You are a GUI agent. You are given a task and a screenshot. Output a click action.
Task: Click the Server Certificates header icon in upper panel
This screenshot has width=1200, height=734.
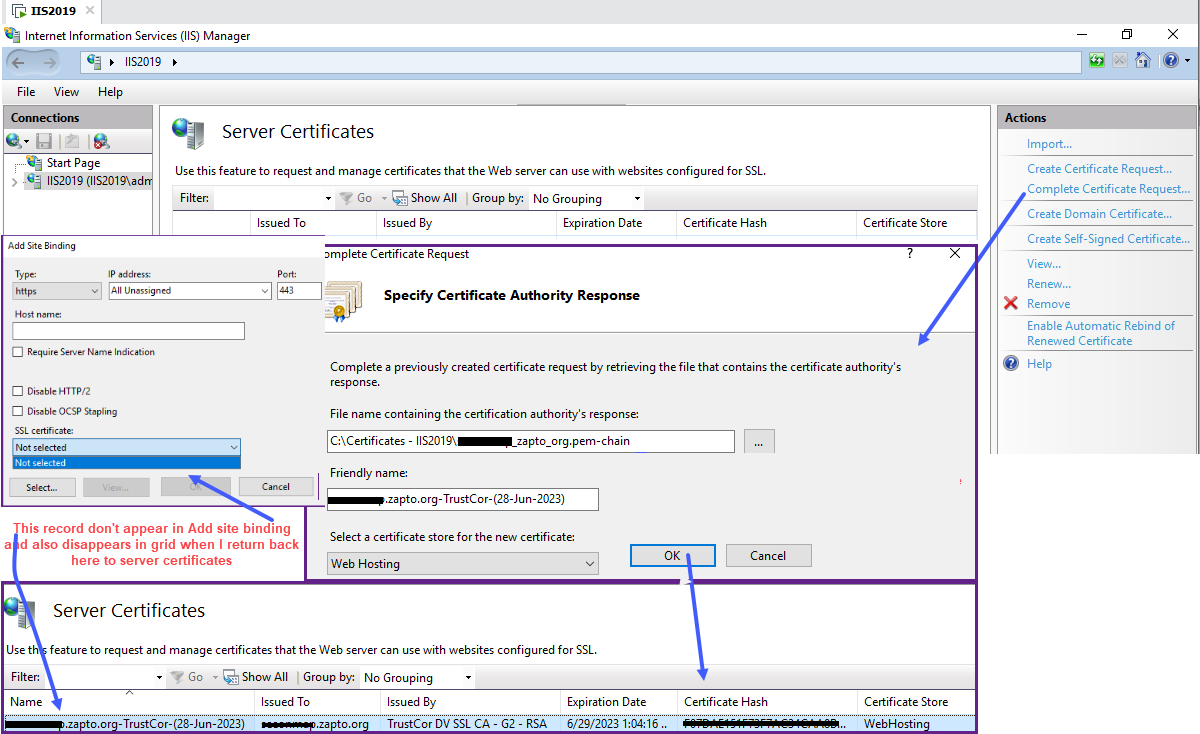pos(189,132)
